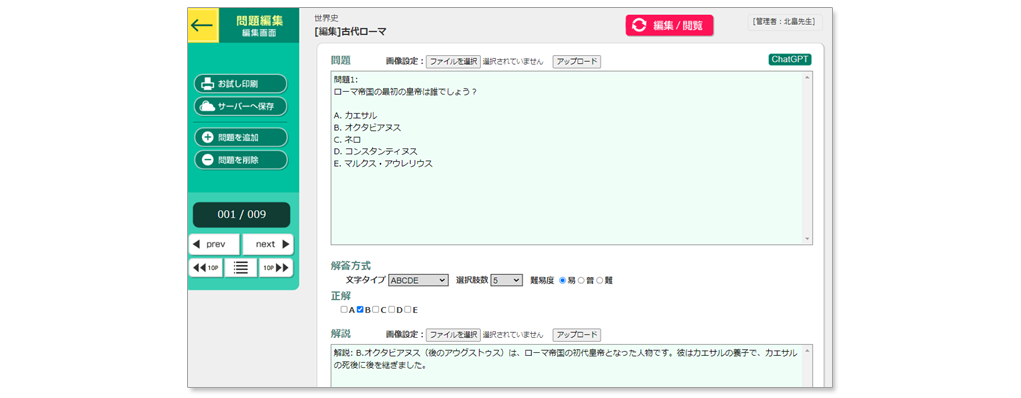Click the 管理者:北島先生 label
Image resolution: width=1021 pixels, height=398 pixels.
[x=785, y=22]
